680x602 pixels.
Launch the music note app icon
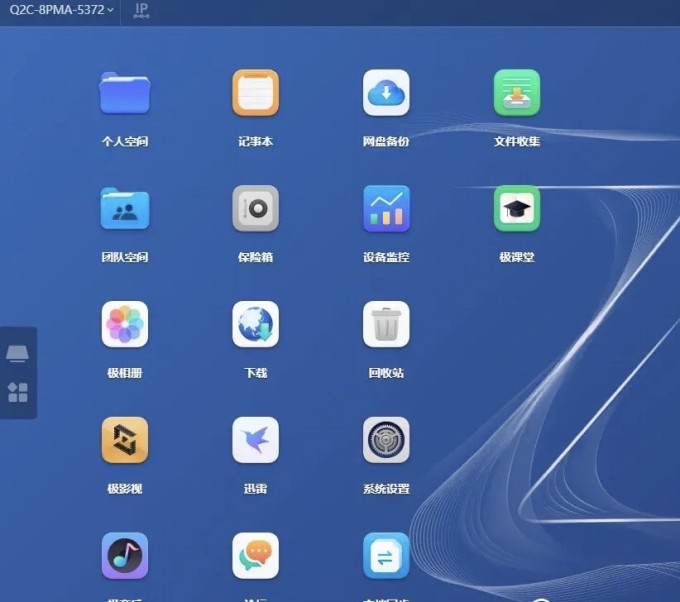[x=125, y=556]
